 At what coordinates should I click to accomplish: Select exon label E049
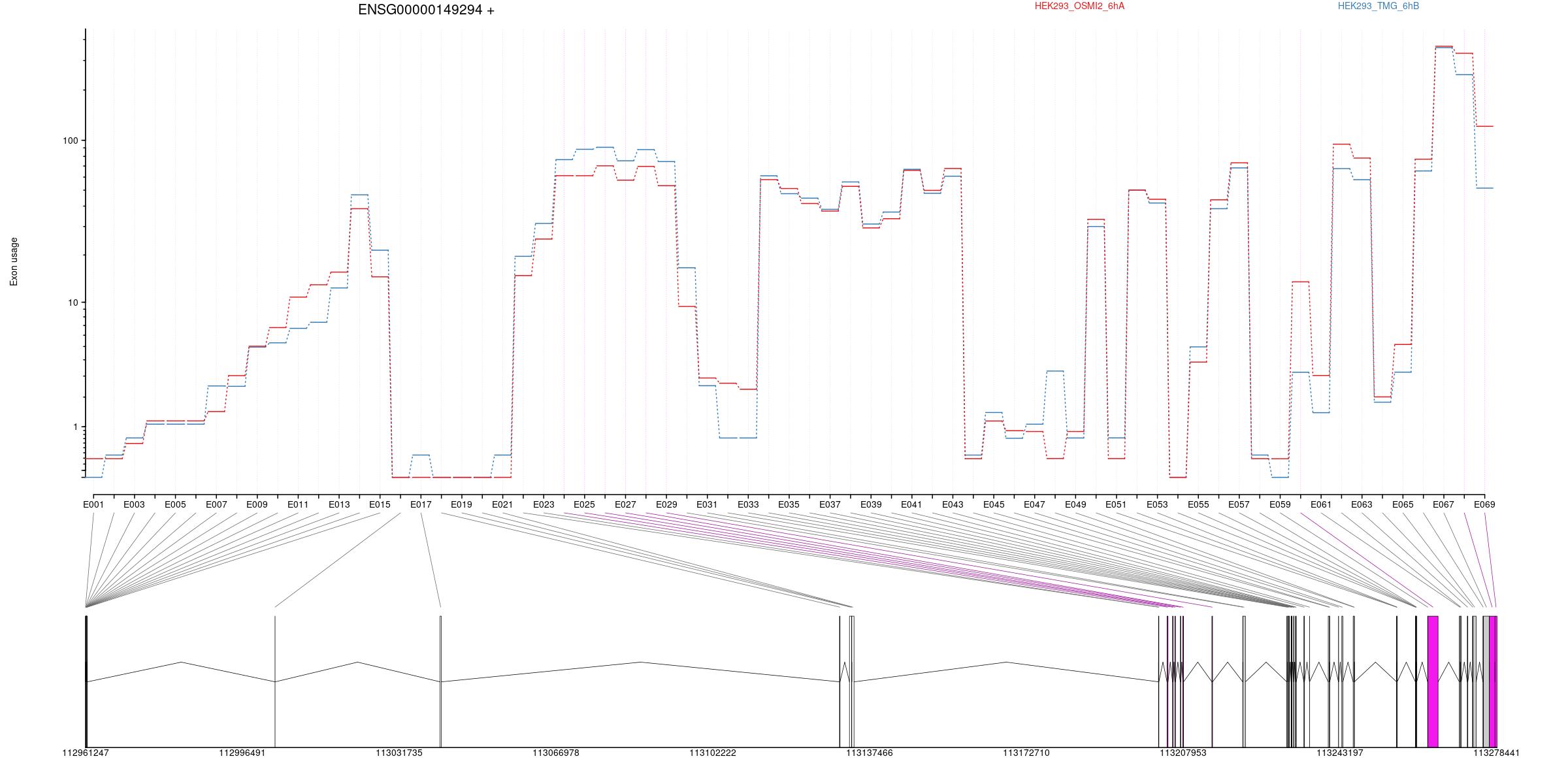[x=1075, y=504]
